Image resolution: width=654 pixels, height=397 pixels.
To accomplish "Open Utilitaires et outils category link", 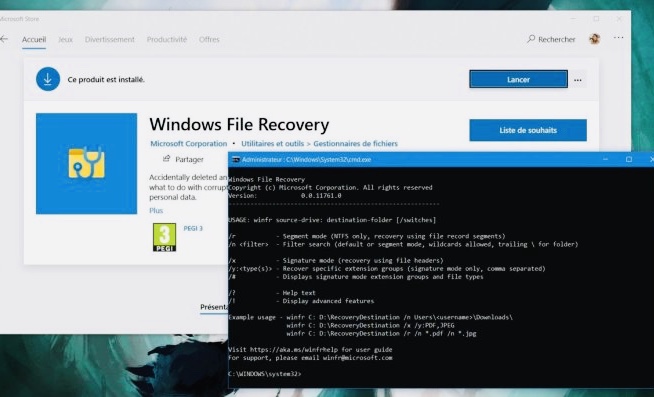I will (272, 143).
